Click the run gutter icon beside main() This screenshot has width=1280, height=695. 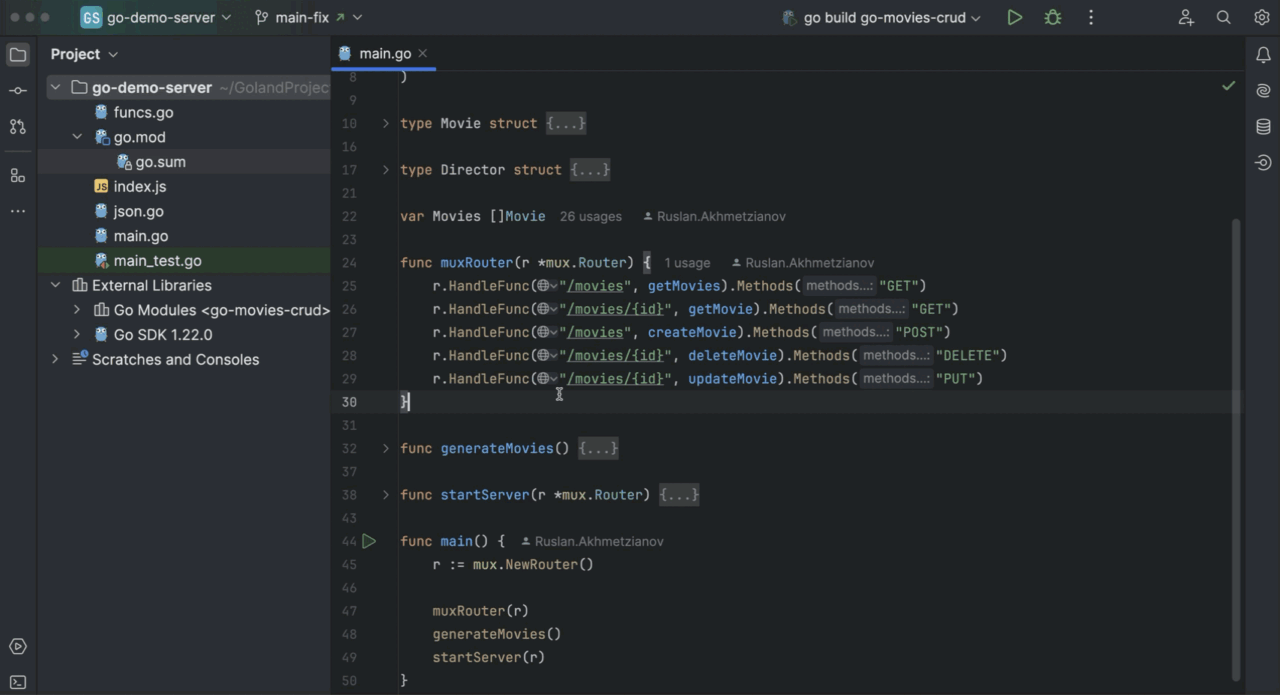pyautogui.click(x=369, y=541)
